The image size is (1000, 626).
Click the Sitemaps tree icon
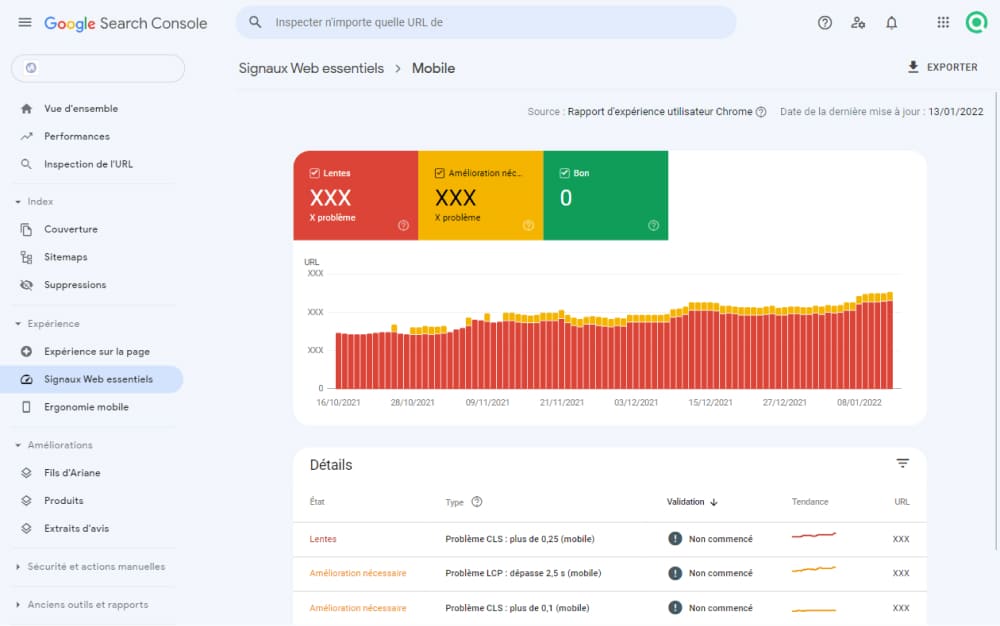point(26,257)
